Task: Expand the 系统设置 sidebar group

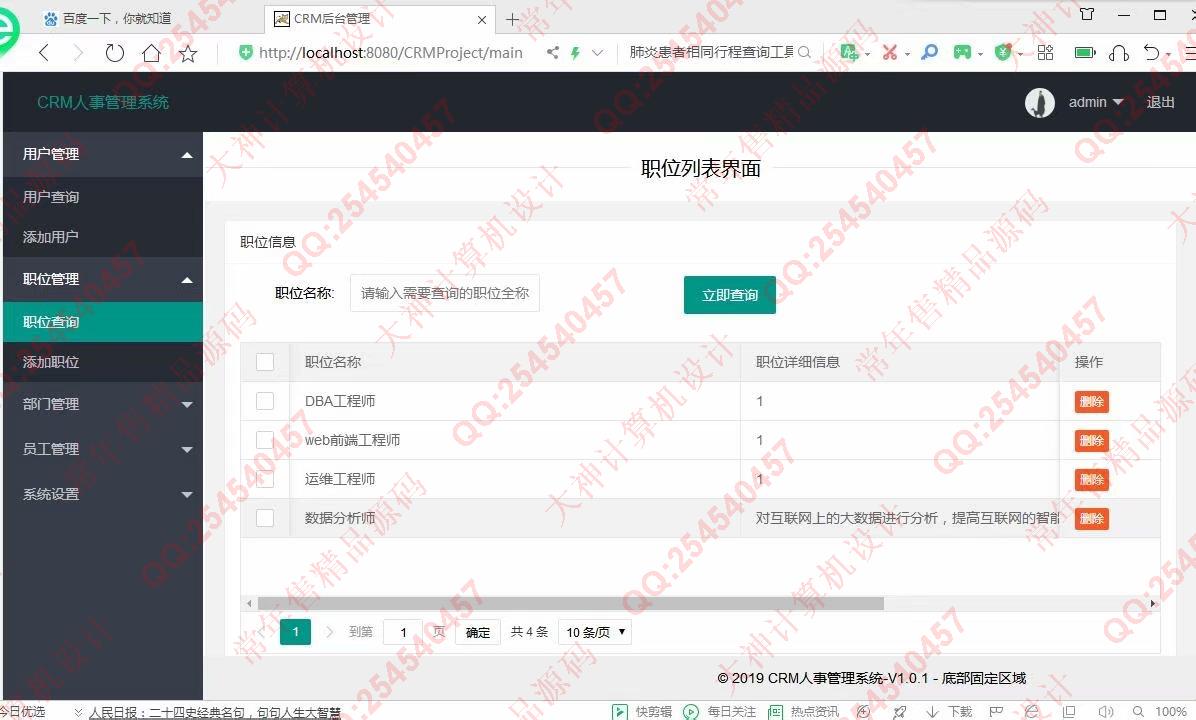Action: [x=103, y=494]
